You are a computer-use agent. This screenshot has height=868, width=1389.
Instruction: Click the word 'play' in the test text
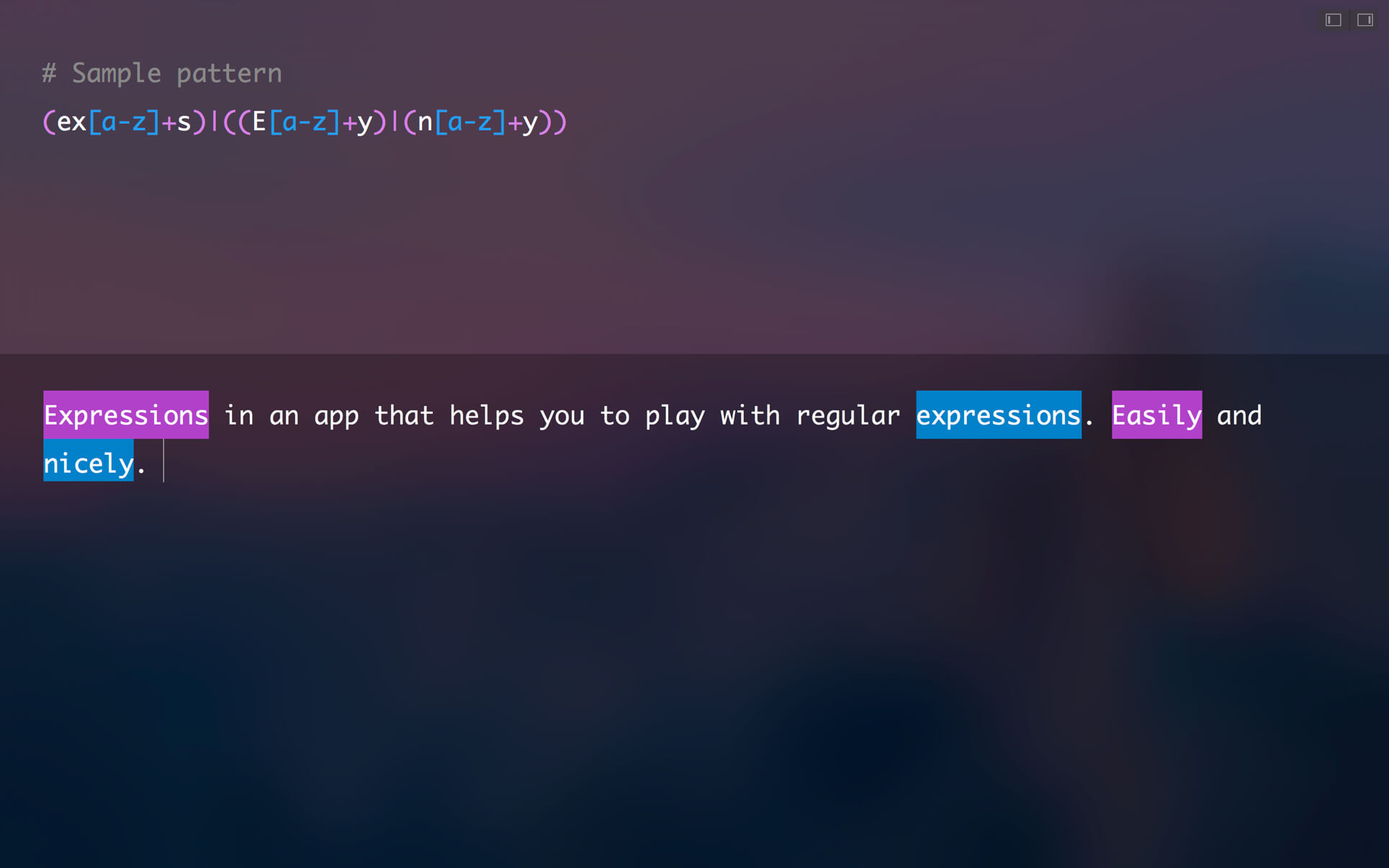click(675, 416)
